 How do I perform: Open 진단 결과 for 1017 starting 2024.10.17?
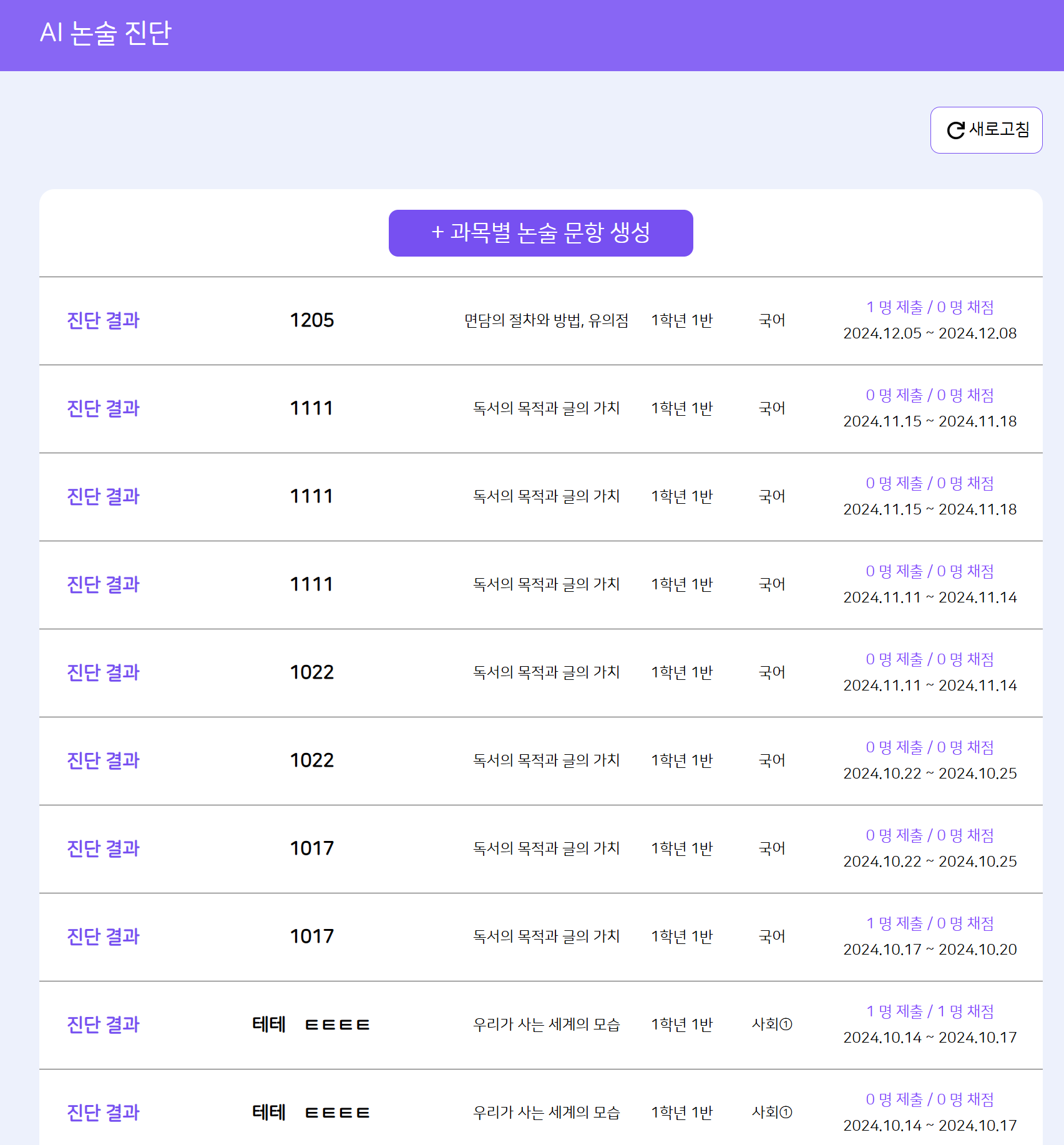(104, 936)
